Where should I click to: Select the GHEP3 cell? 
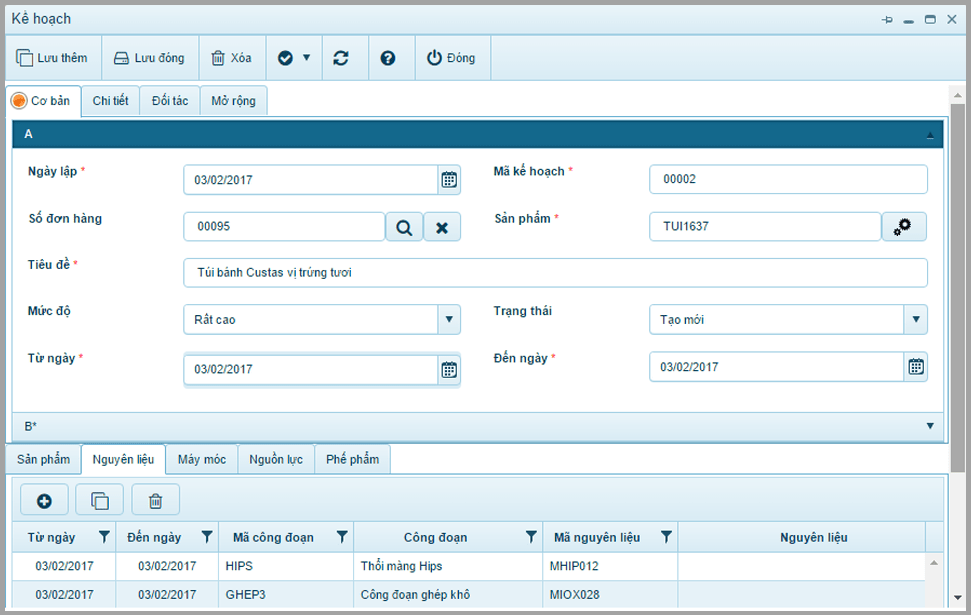click(285, 595)
